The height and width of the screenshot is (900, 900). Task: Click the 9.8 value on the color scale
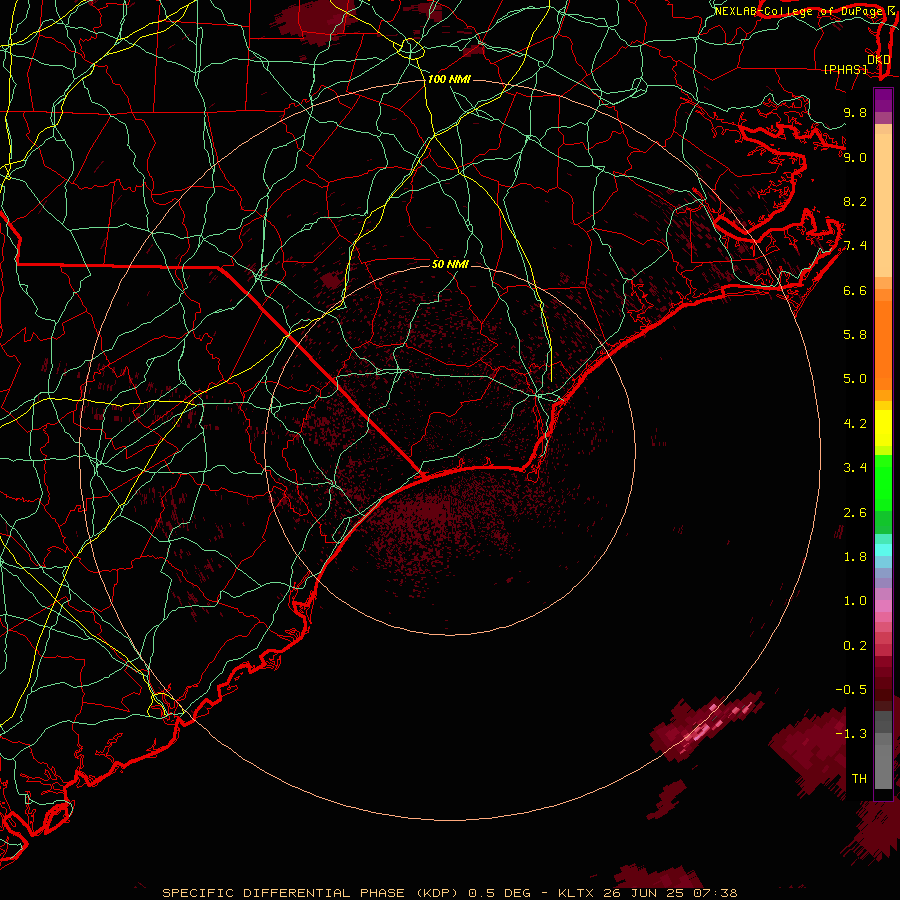[x=855, y=112]
